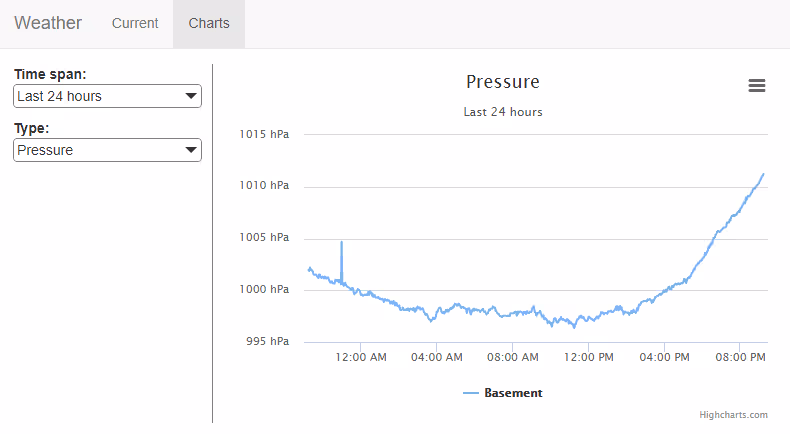Open the Type dropdown showing Pressure
Image resolution: width=790 pixels, height=434 pixels.
107,150
